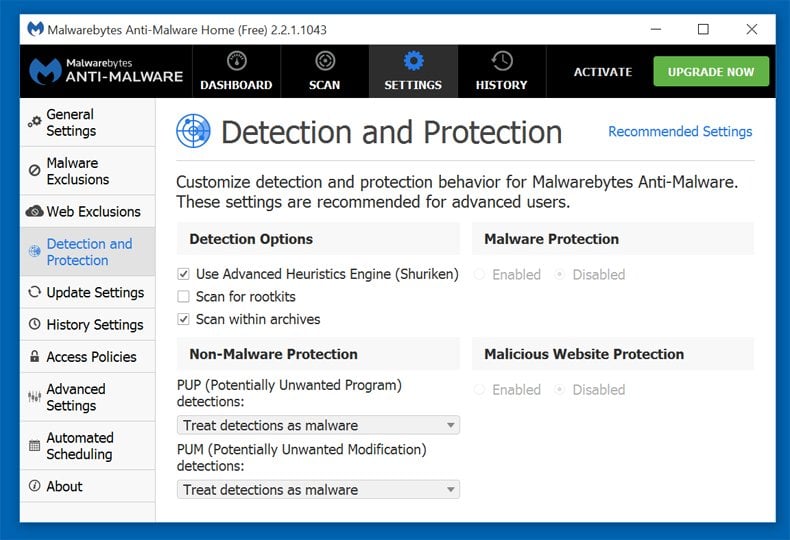This screenshot has height=540, width=790.
Task: Open the About section
Action: (88, 486)
